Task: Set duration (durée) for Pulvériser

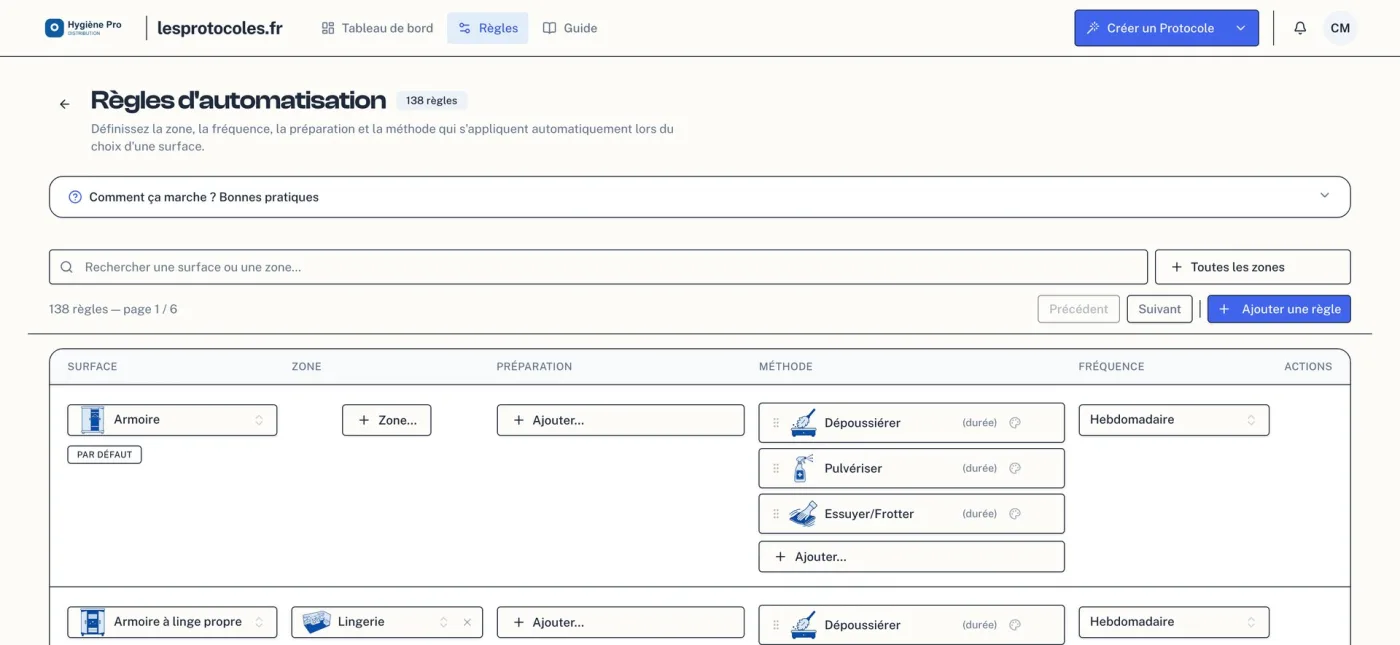Action: pyautogui.click(x=980, y=468)
